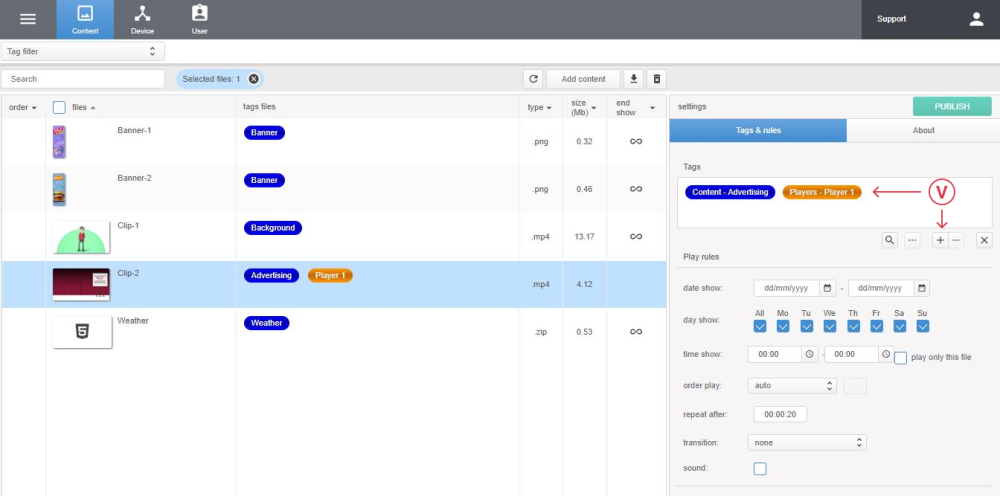This screenshot has height=496, width=1000.
Task: Sort by the files column header
Action: pos(84,108)
